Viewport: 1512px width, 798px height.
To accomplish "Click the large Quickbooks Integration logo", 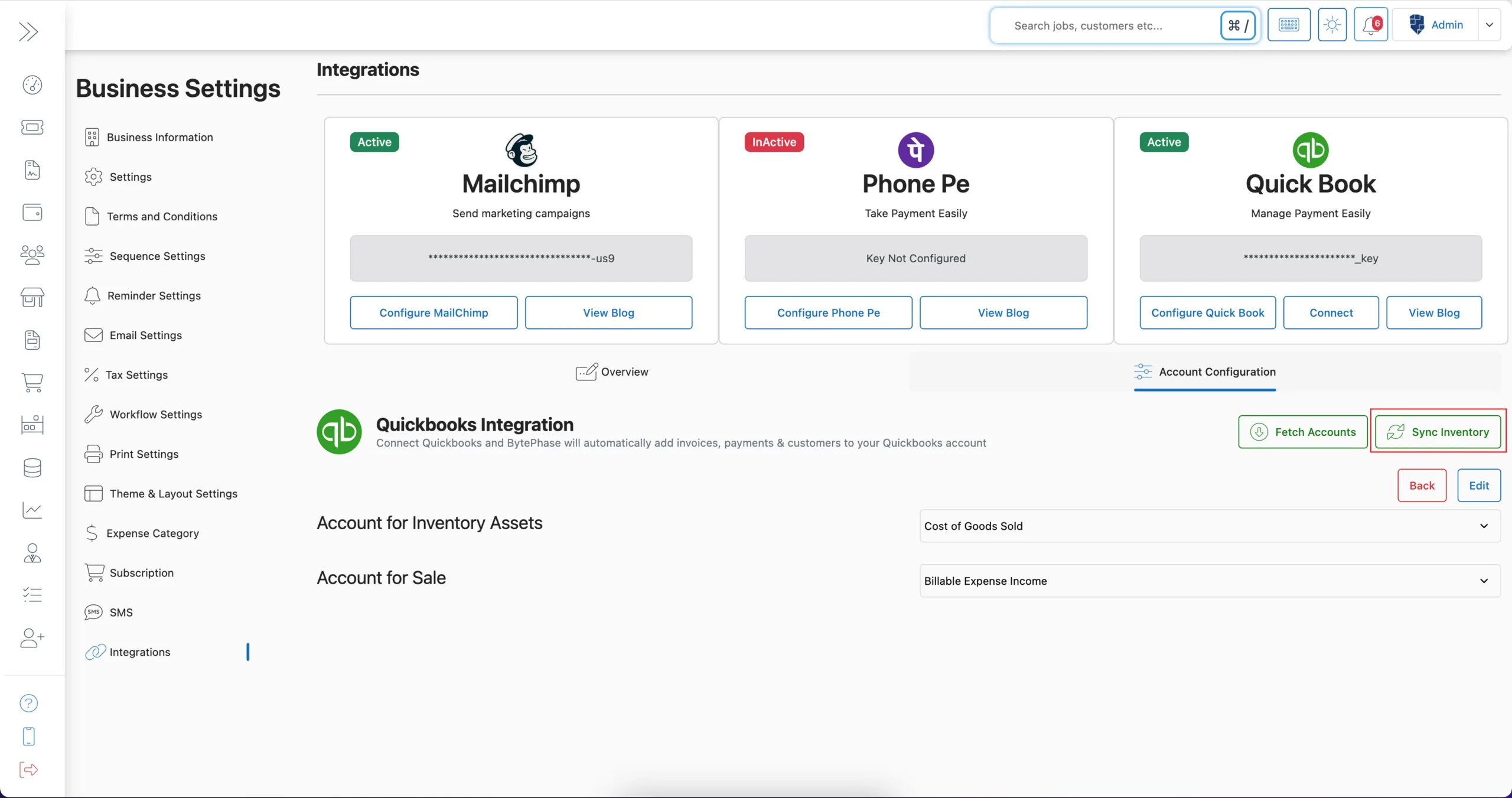I will (x=339, y=432).
